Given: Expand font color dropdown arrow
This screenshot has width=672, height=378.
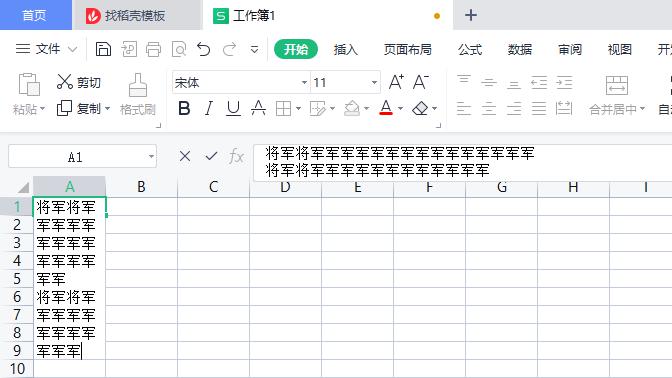Looking at the screenshot, I should (400, 109).
